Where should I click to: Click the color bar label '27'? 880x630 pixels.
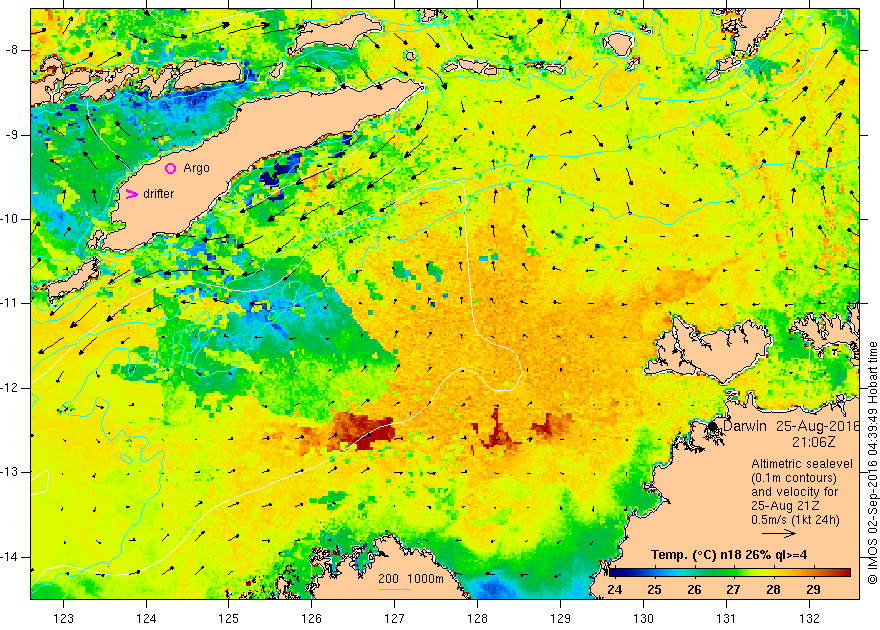pos(734,590)
